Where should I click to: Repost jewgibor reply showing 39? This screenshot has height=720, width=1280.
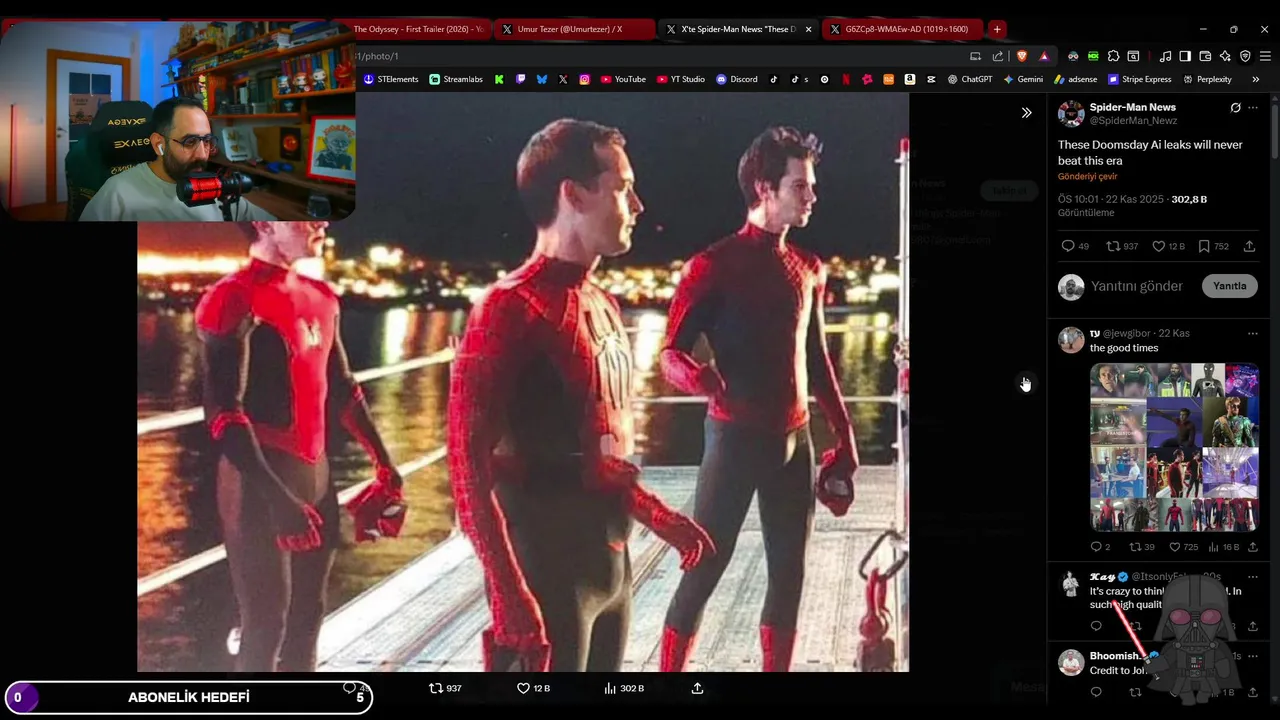pos(1135,547)
